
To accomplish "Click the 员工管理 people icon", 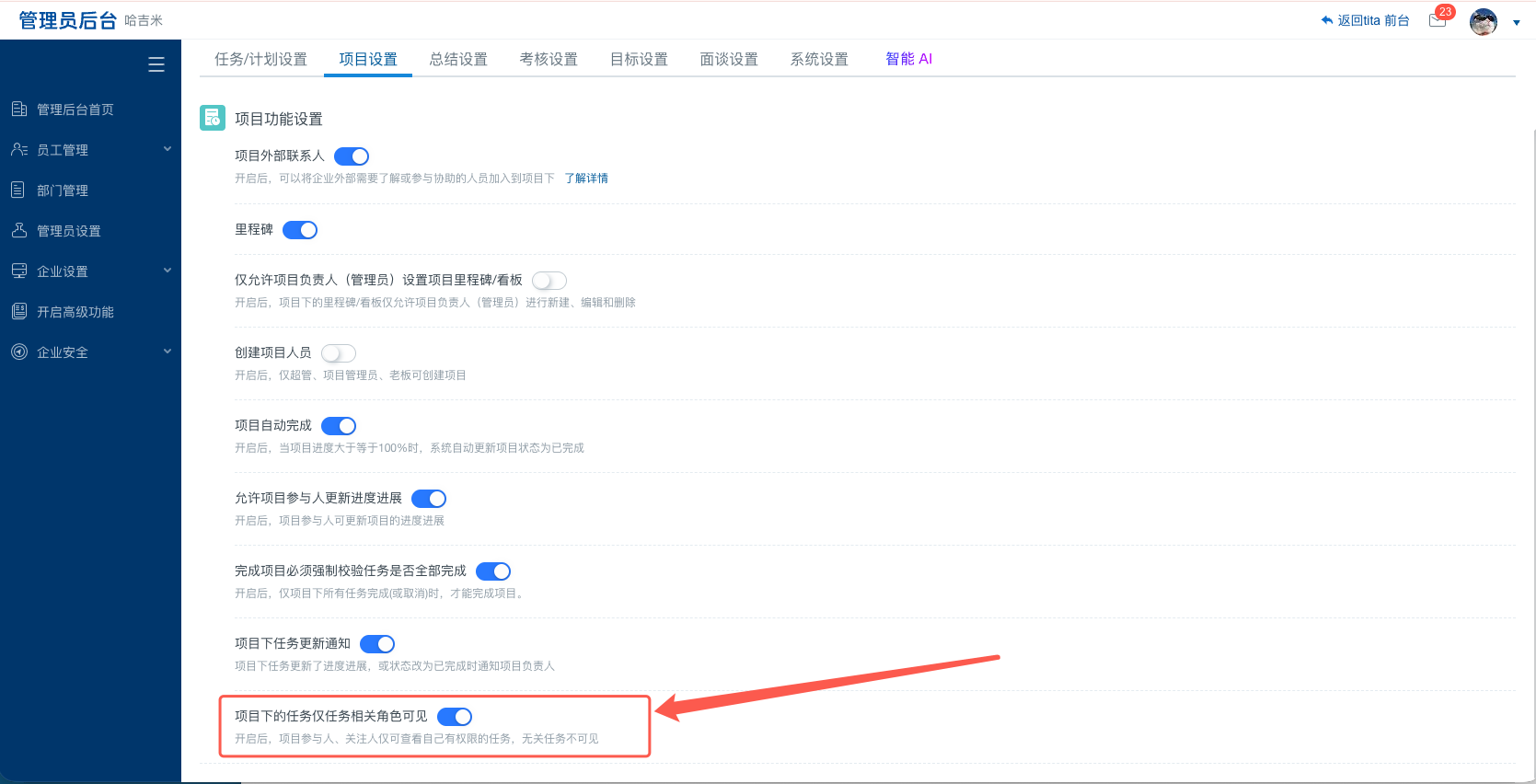I will 18,150.
